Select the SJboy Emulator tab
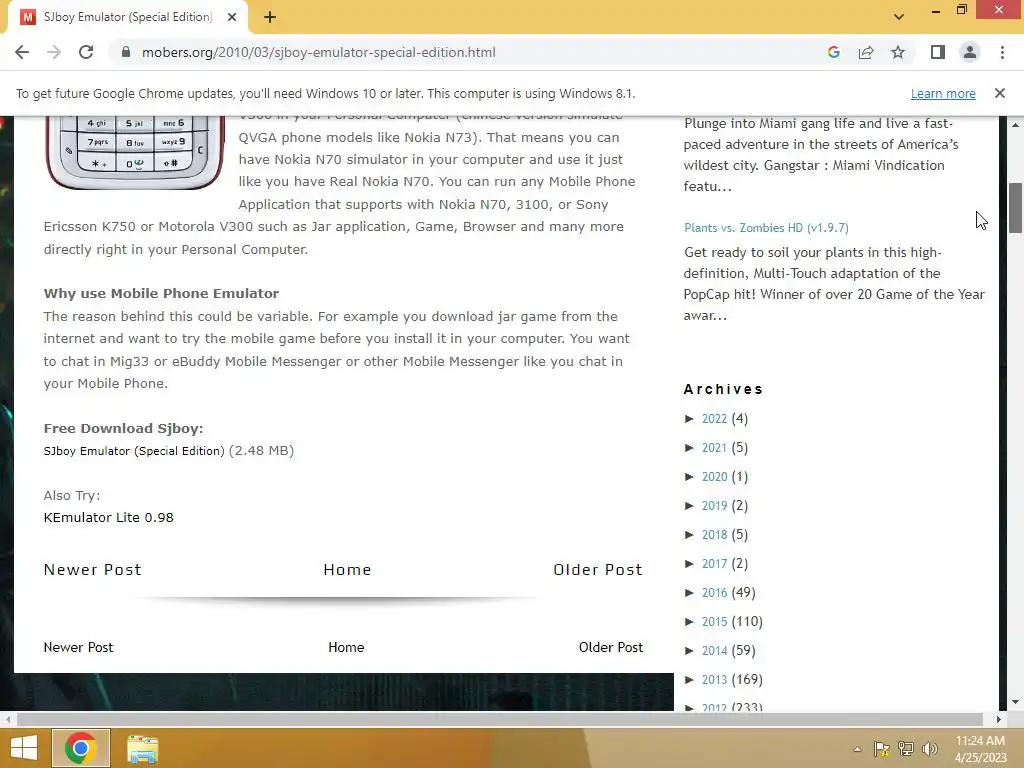1024x768 pixels. point(127,18)
